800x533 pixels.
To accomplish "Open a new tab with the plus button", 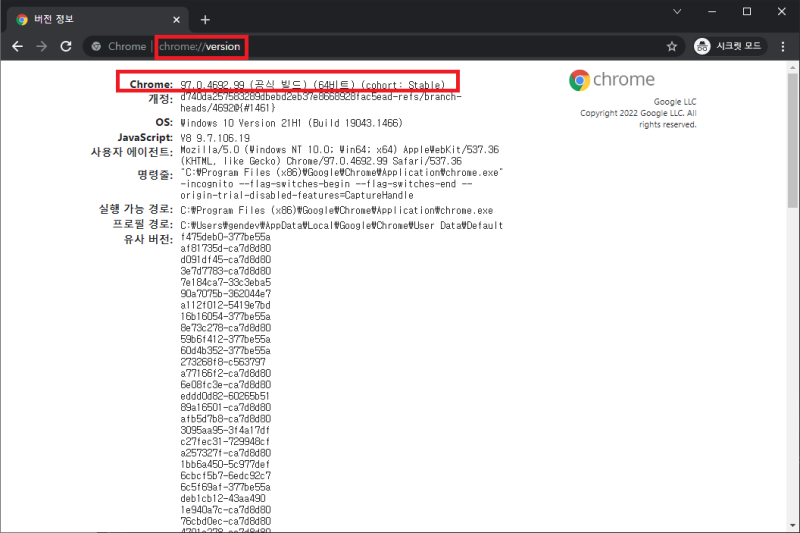I will (205, 20).
